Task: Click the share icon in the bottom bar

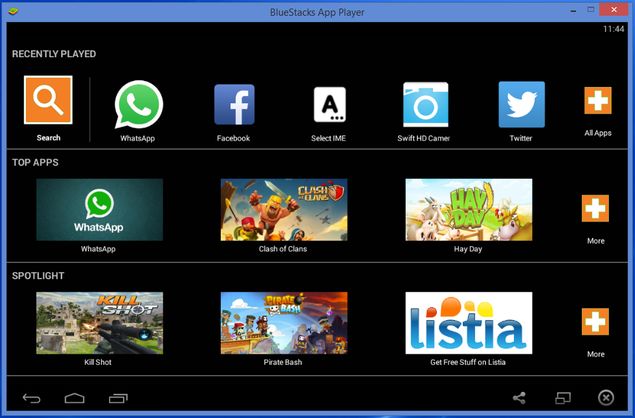Action: 519,398
